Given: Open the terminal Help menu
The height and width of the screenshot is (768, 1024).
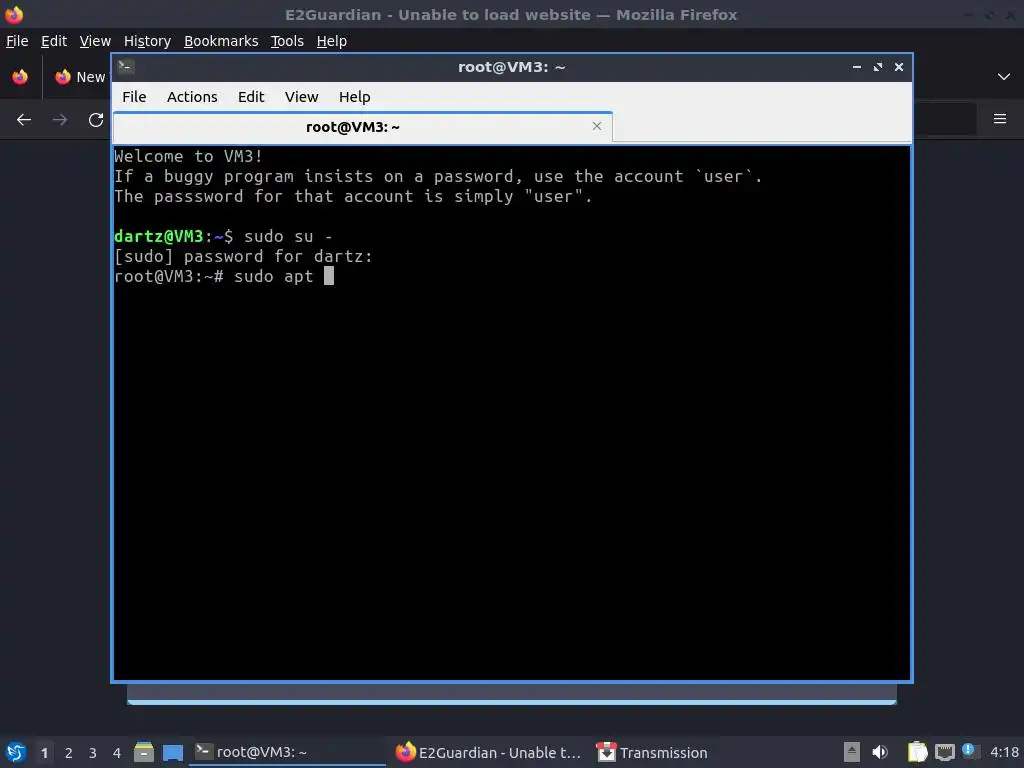Looking at the screenshot, I should pos(355,97).
